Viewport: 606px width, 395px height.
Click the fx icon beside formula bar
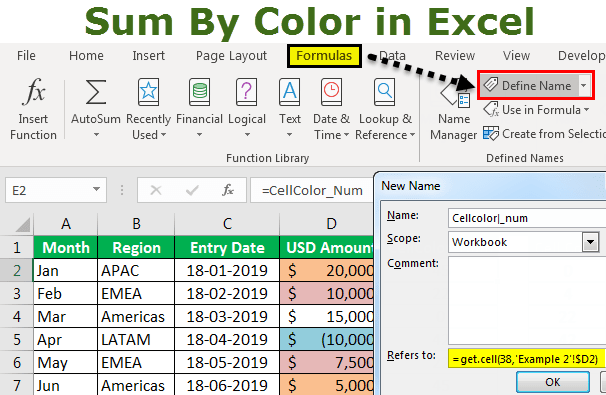click(x=228, y=190)
